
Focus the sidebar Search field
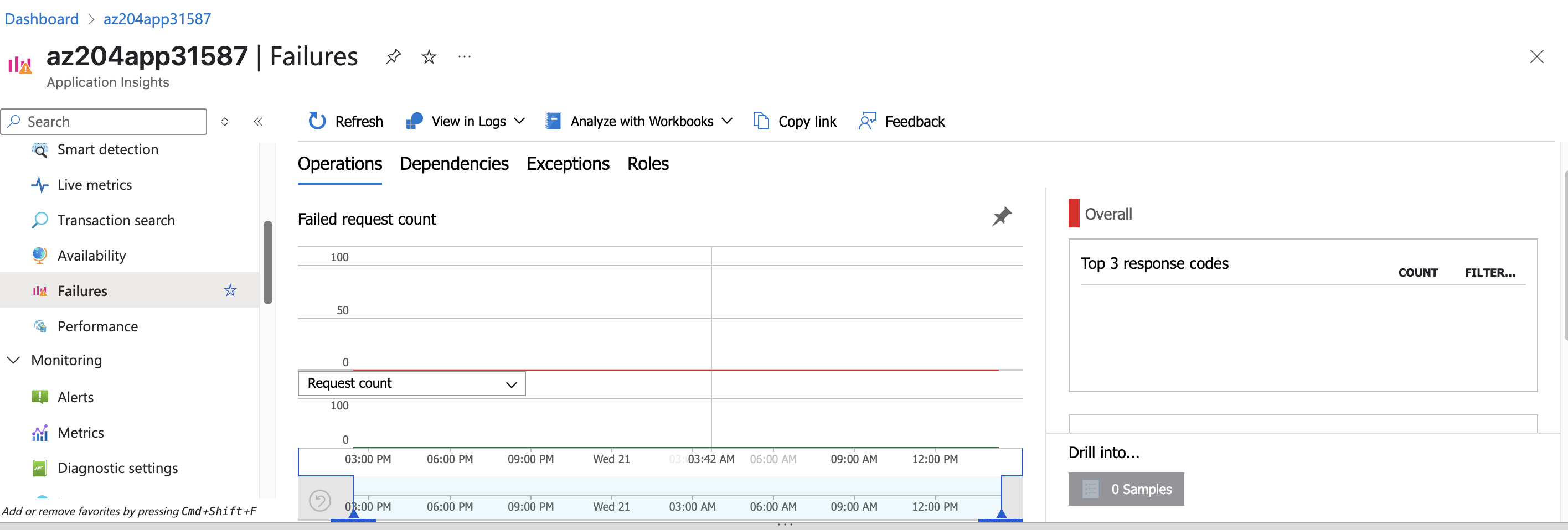point(104,122)
